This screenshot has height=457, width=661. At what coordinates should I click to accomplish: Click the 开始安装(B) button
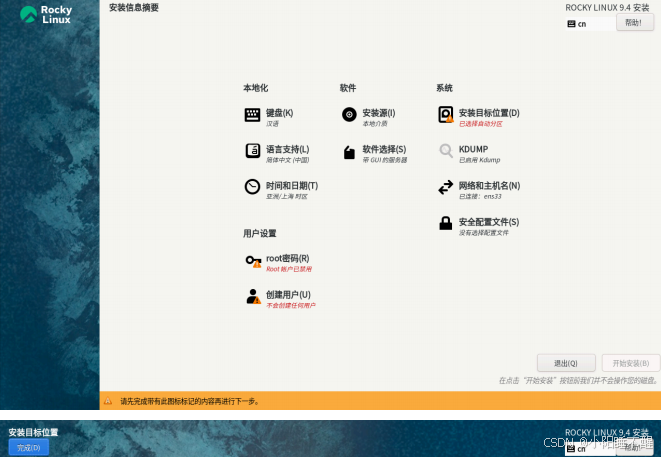coord(631,363)
